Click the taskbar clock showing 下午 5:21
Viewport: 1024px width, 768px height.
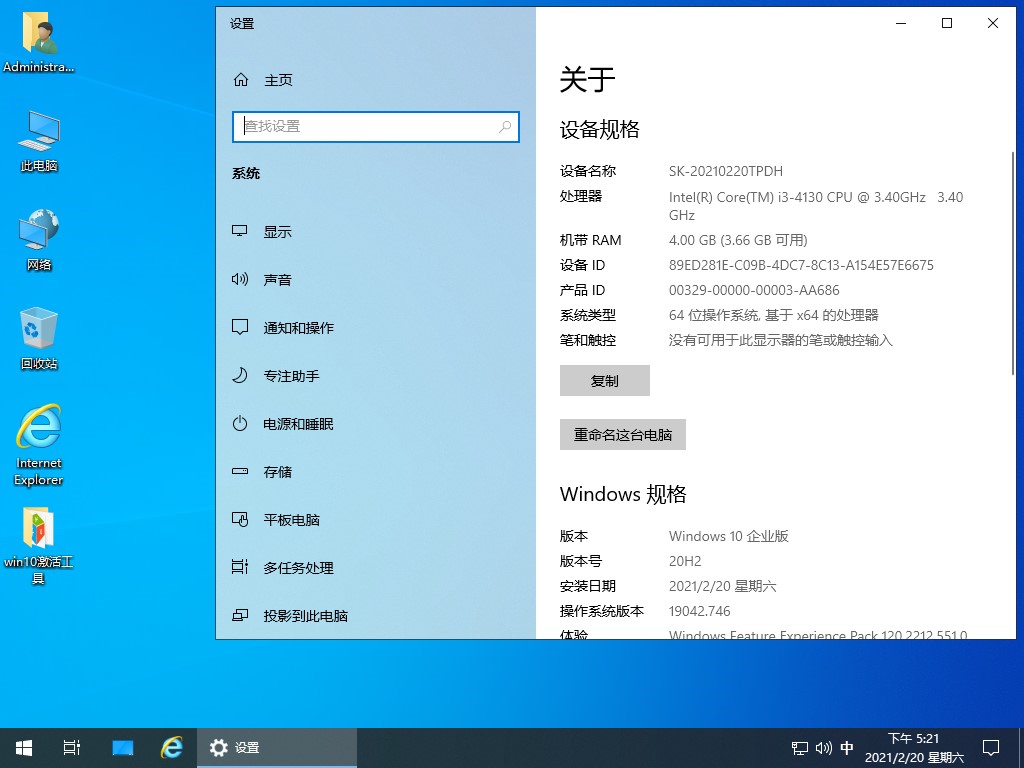tap(914, 748)
